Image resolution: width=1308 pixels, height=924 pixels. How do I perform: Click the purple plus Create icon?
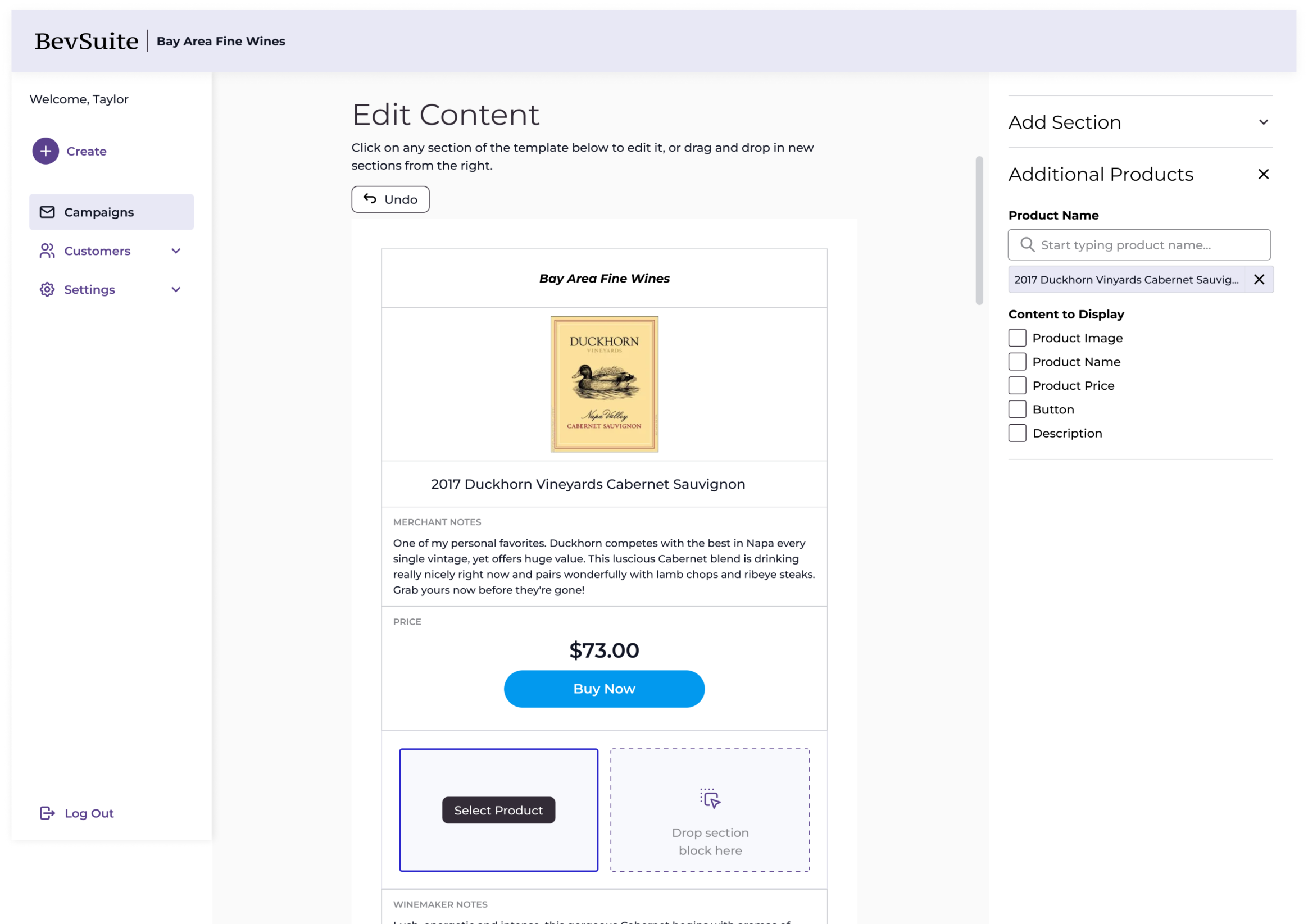(x=46, y=151)
